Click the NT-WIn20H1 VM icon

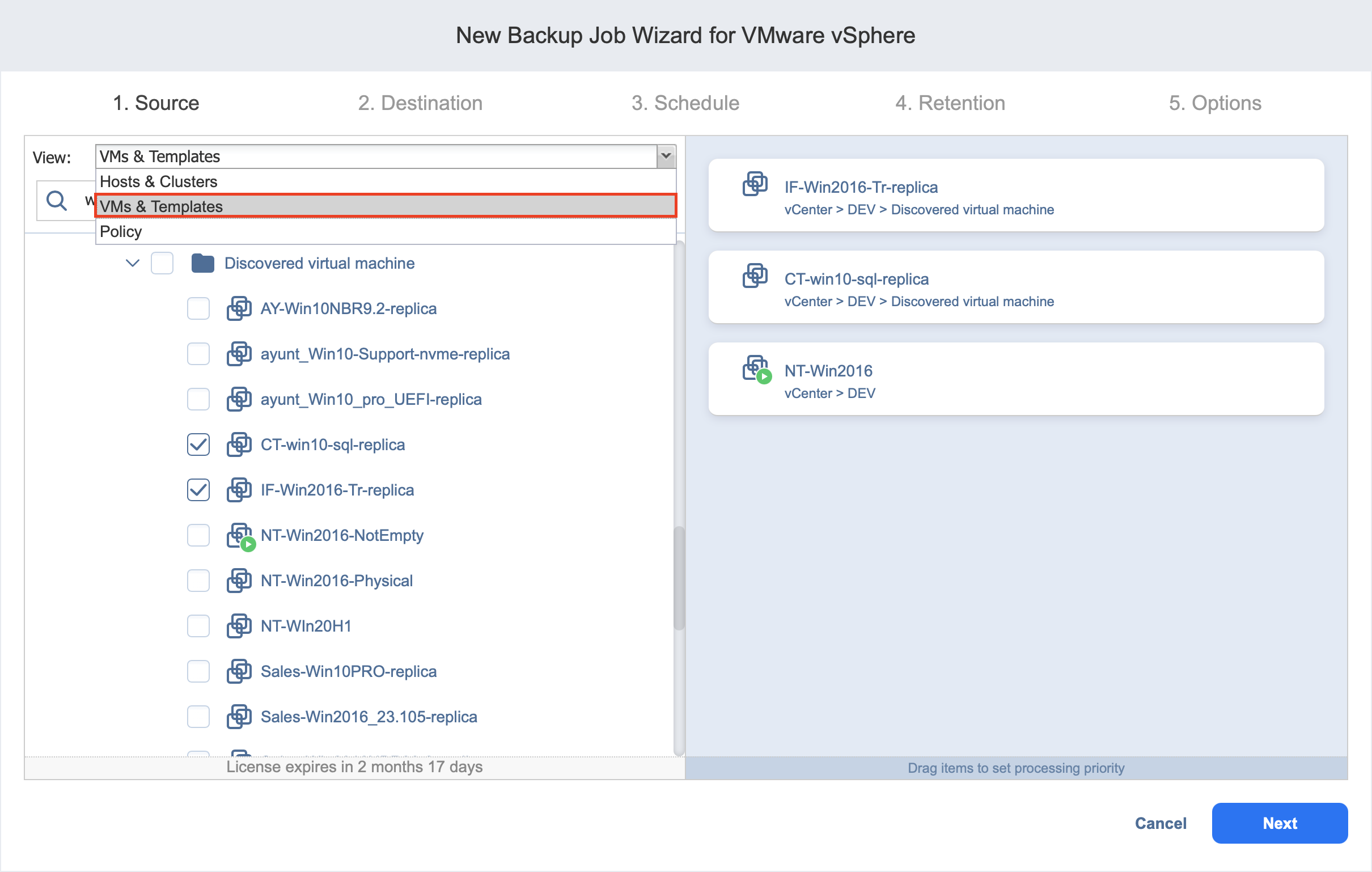click(x=239, y=626)
